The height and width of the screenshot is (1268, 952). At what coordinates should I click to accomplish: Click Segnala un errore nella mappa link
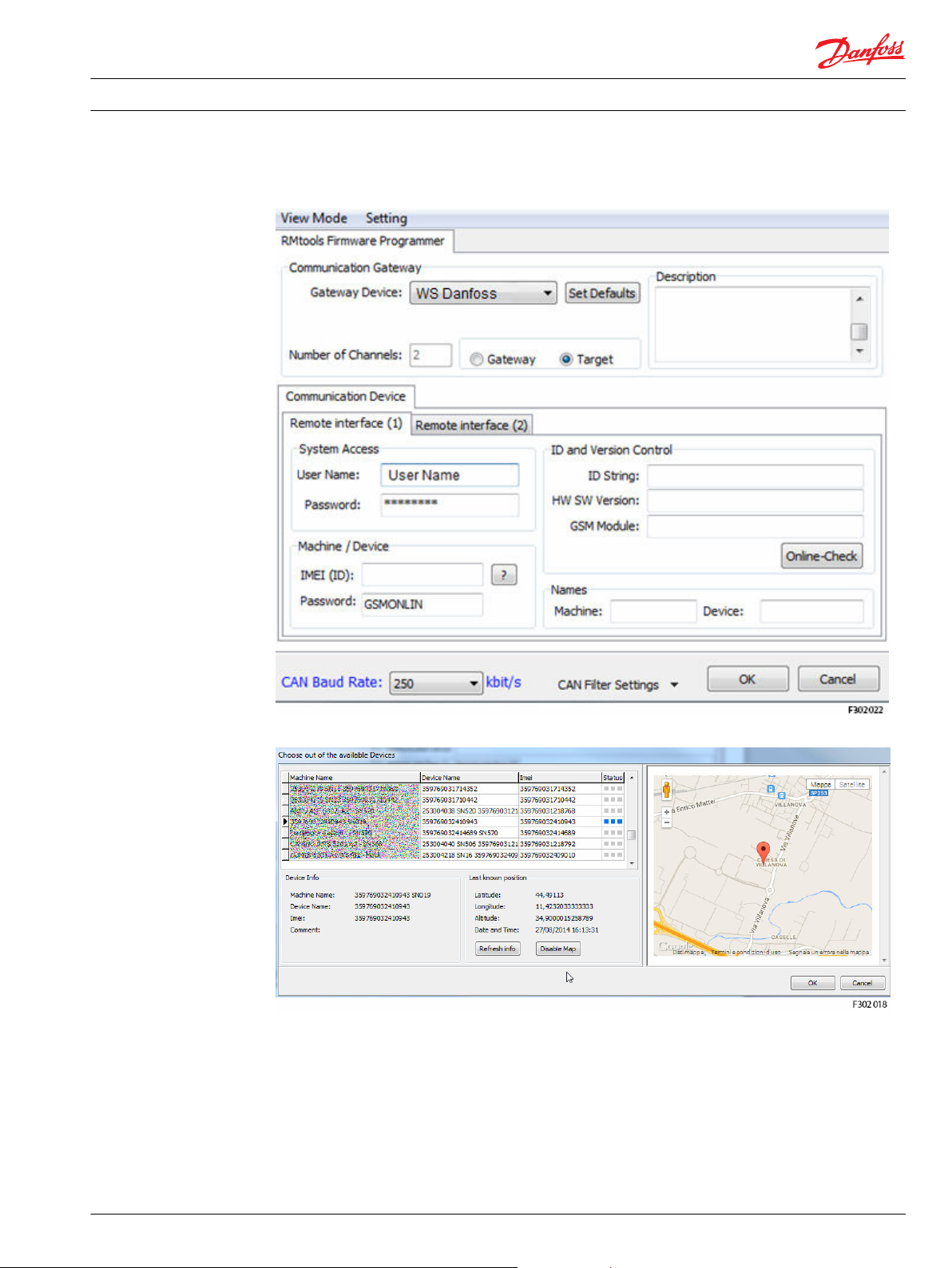point(829,953)
